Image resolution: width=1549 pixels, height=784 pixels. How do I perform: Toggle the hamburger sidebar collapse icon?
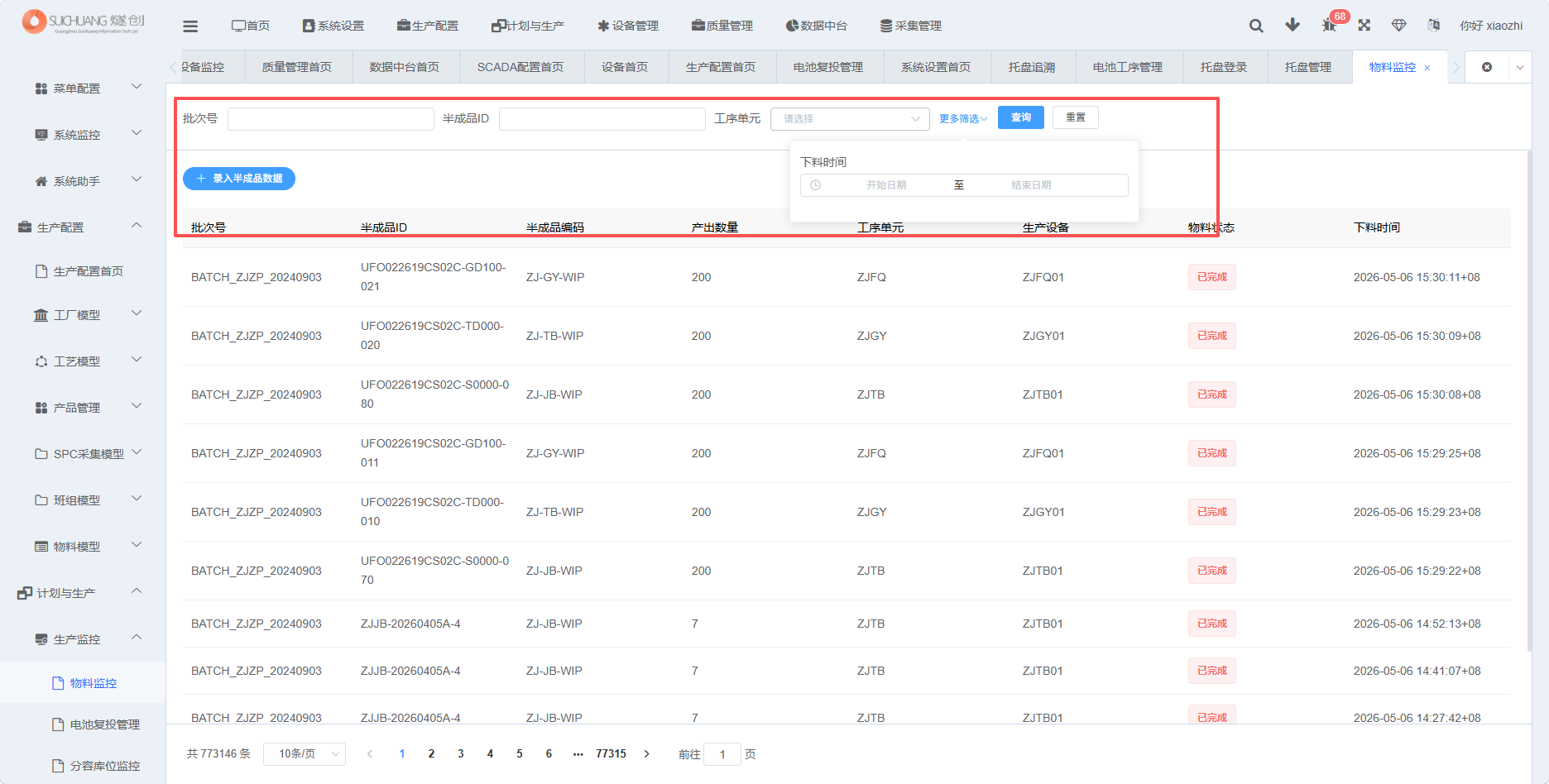(x=190, y=26)
